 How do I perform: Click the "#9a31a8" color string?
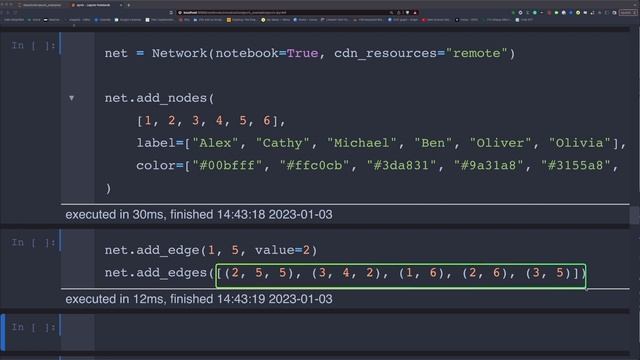pyautogui.click(x=488, y=166)
